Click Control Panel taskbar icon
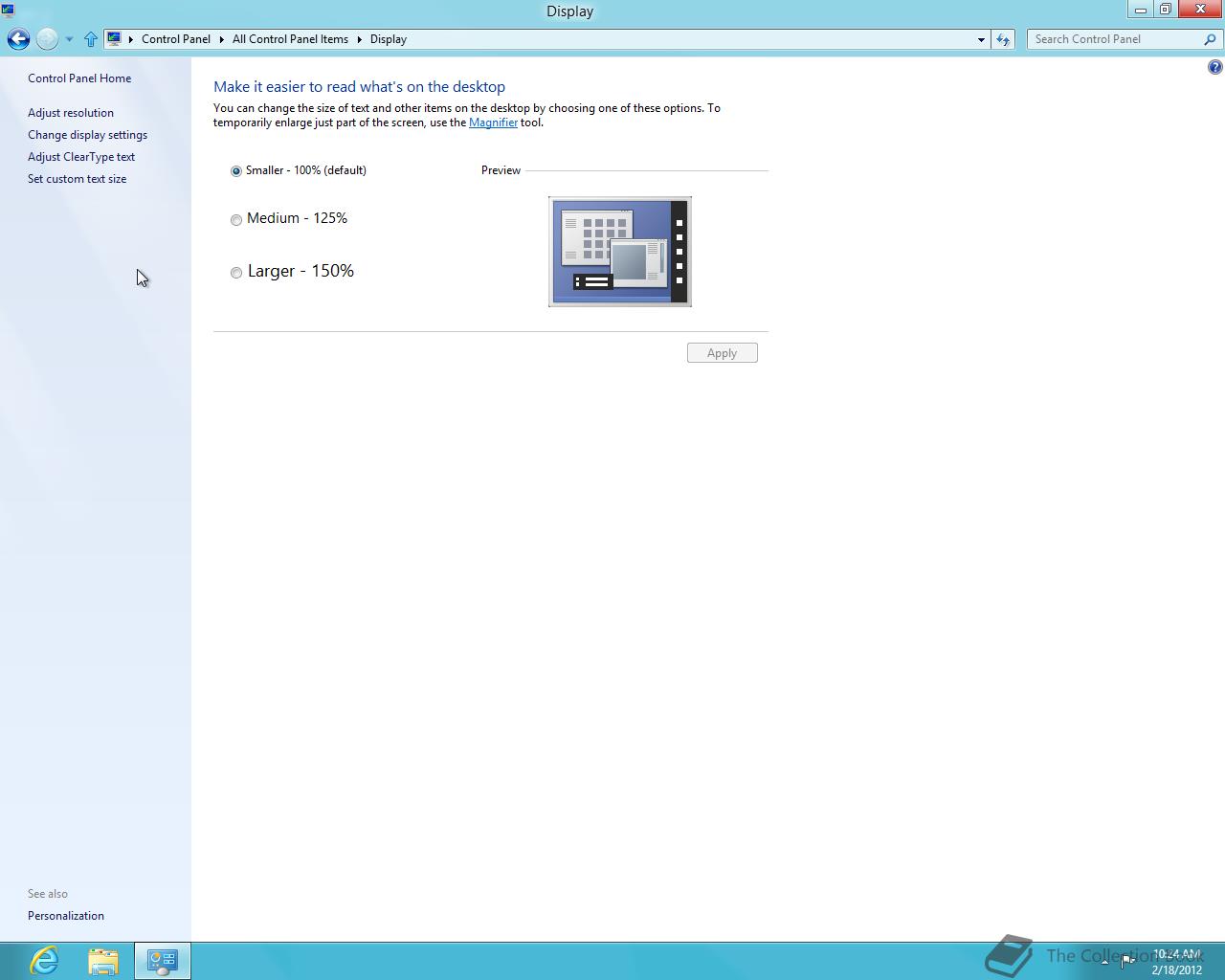Screen dimensions: 1225x980 (x=163, y=961)
